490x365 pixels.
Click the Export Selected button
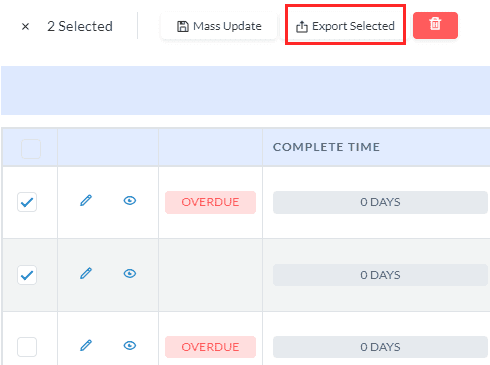pos(345,26)
